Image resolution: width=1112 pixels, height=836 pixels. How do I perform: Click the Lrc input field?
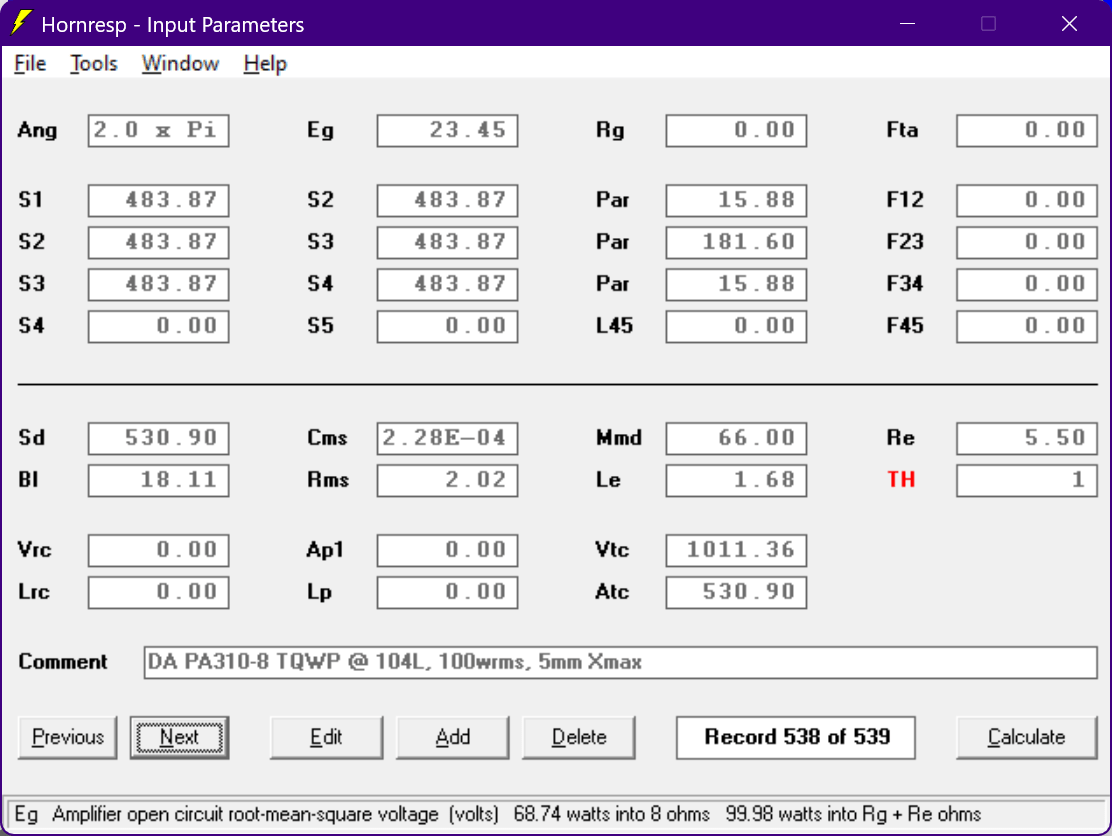[158, 592]
